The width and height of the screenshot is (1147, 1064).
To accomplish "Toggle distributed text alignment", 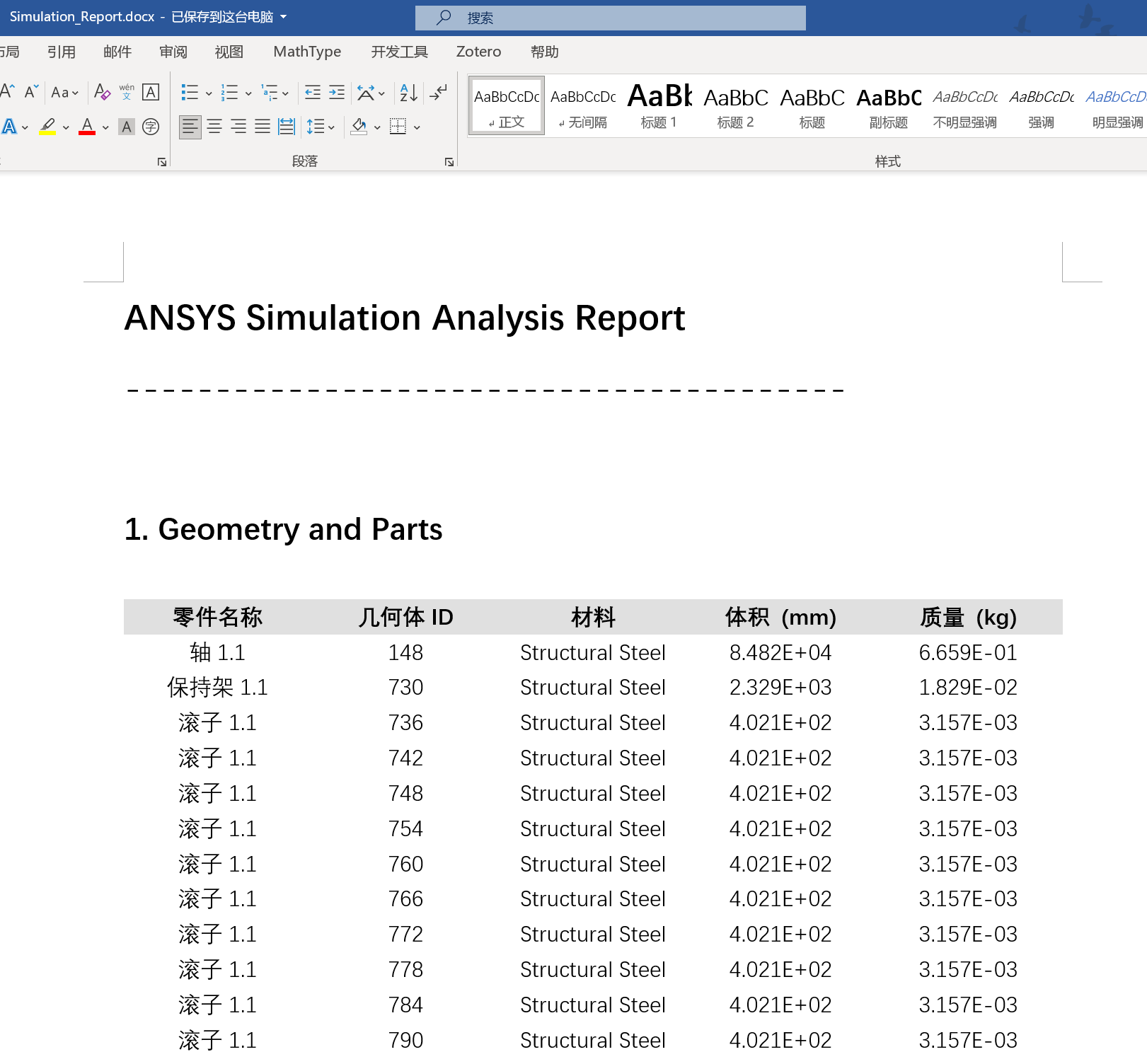I will [x=287, y=127].
